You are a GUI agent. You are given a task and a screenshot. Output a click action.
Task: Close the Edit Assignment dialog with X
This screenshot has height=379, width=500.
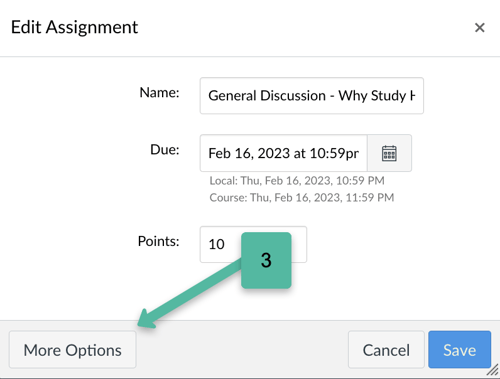click(479, 28)
